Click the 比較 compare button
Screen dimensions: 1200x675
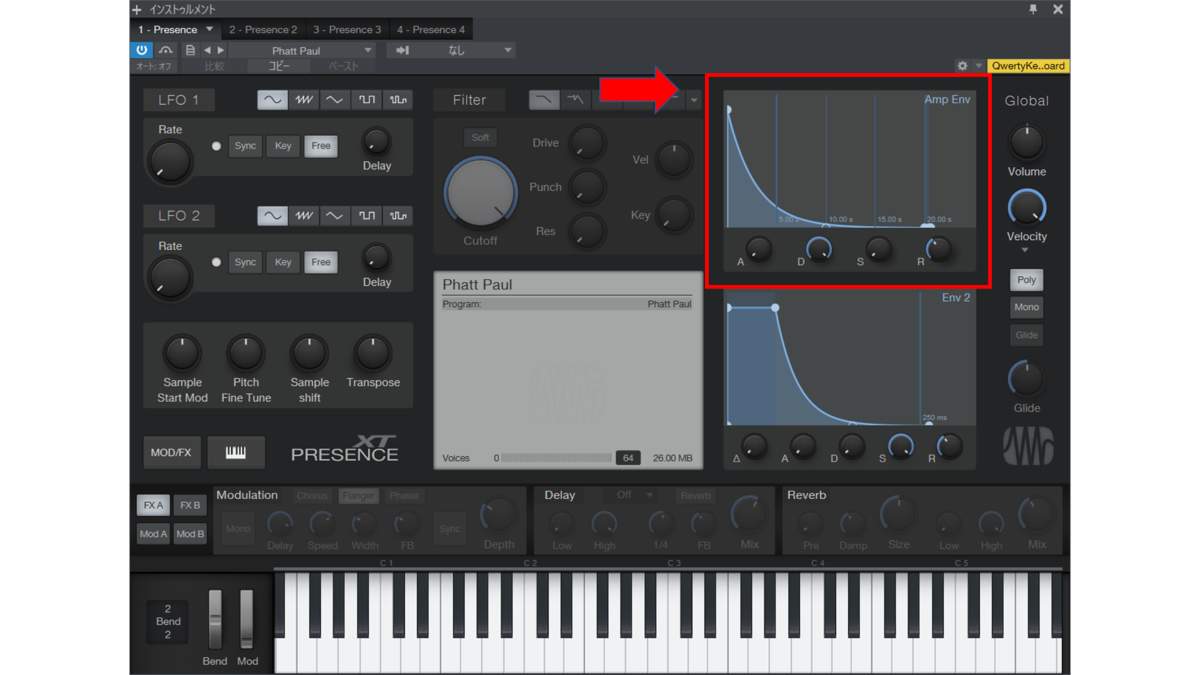coord(215,66)
